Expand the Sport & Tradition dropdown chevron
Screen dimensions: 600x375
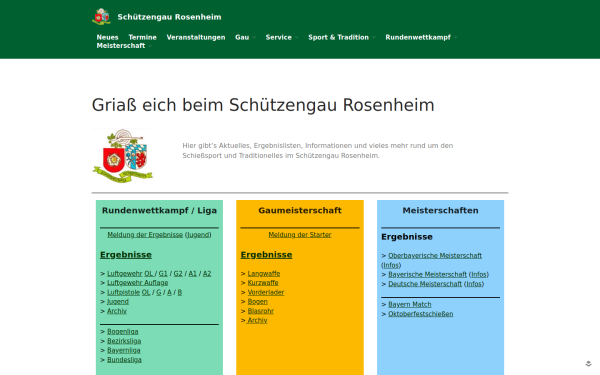click(374, 38)
